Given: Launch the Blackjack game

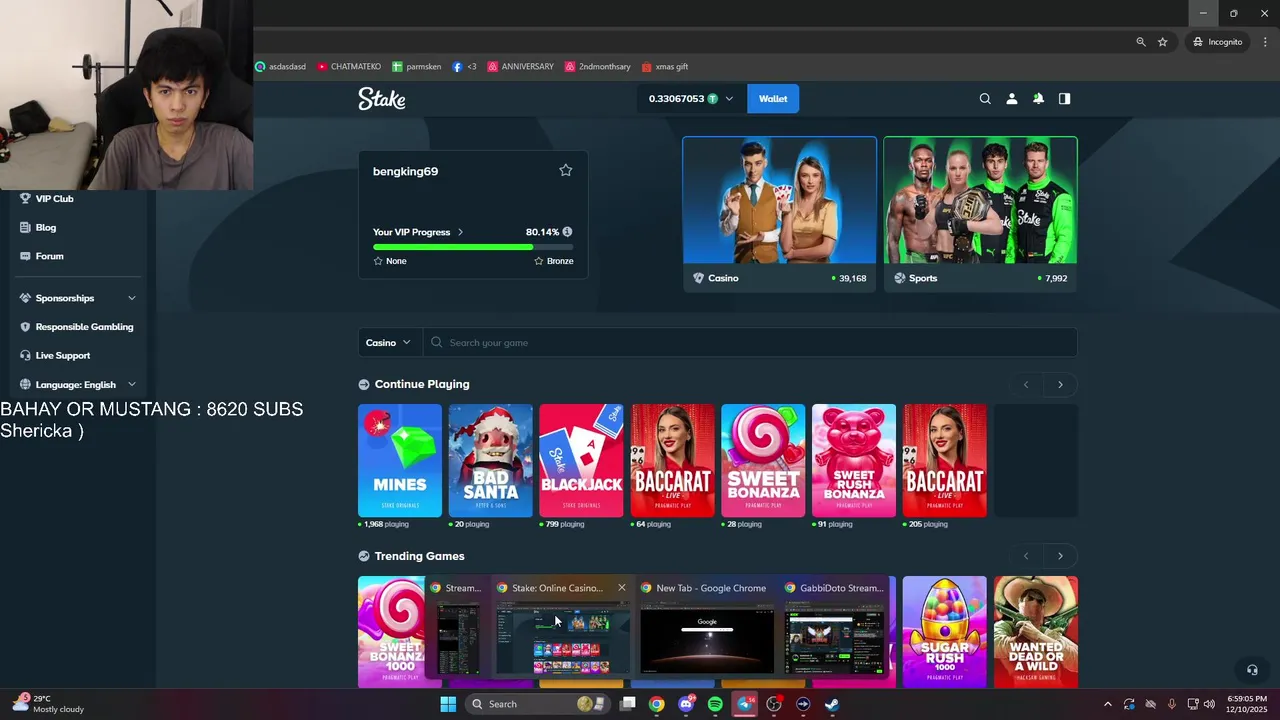Looking at the screenshot, I should 581,461.
